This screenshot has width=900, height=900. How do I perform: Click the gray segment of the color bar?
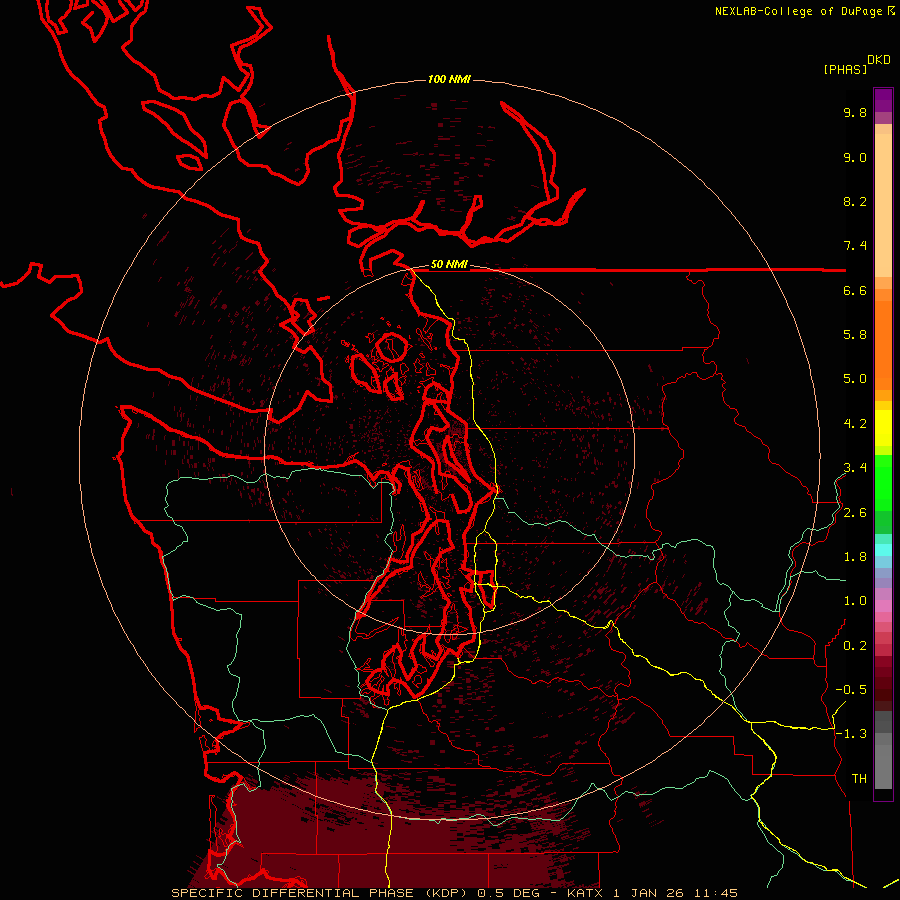[x=883, y=750]
